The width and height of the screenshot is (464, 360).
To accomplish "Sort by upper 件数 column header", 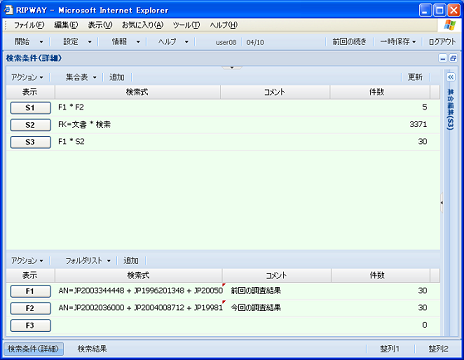I will (380, 92).
